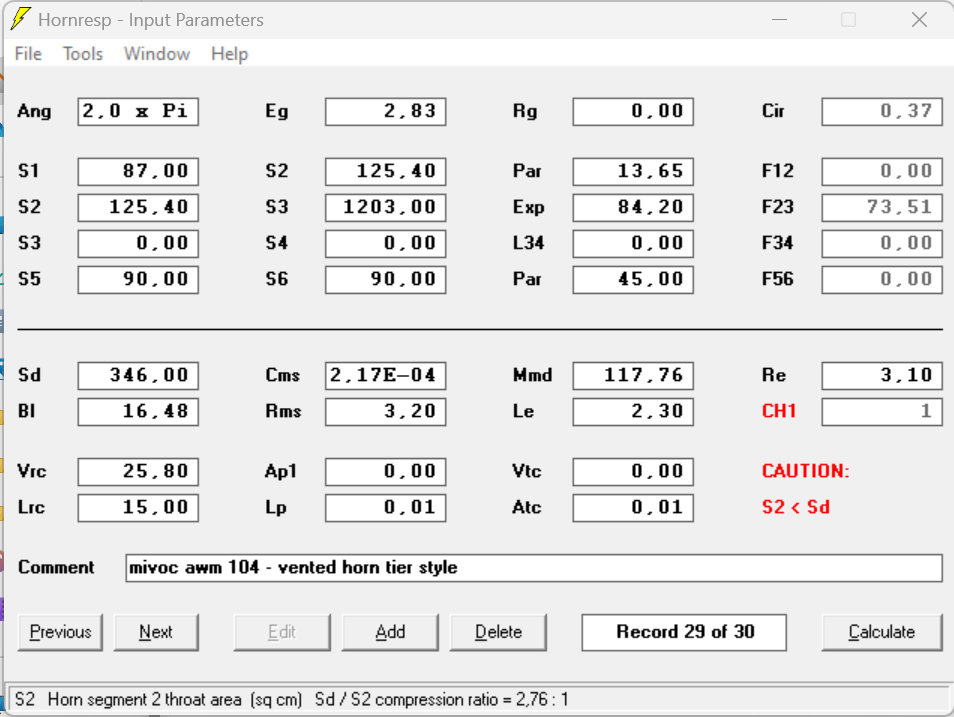Click the Hornresp lightning bolt title icon
This screenshot has width=954, height=717.
tap(21, 18)
